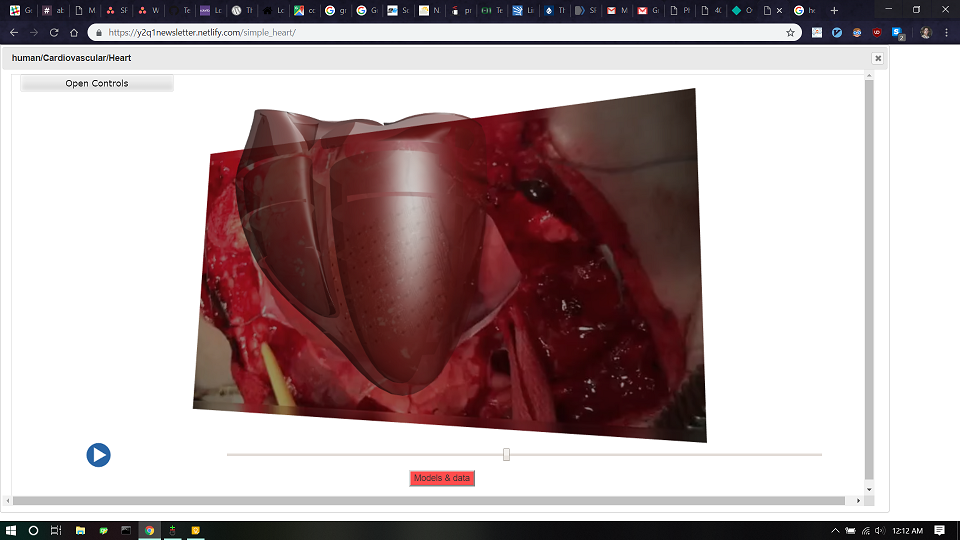Click the horizontal scrollbar left arrow
960x540 pixels.
[x=8, y=500]
